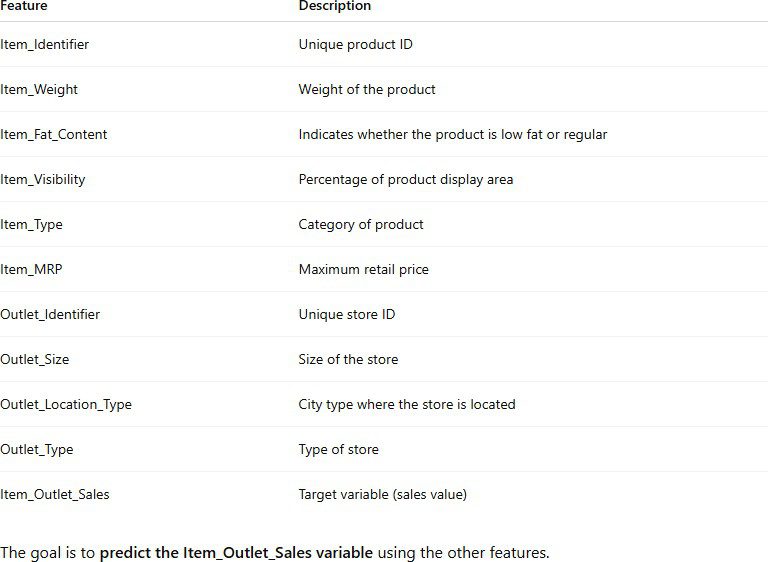Click the Outlet_Size feature name
This screenshot has height=562, width=768.
click(35, 360)
